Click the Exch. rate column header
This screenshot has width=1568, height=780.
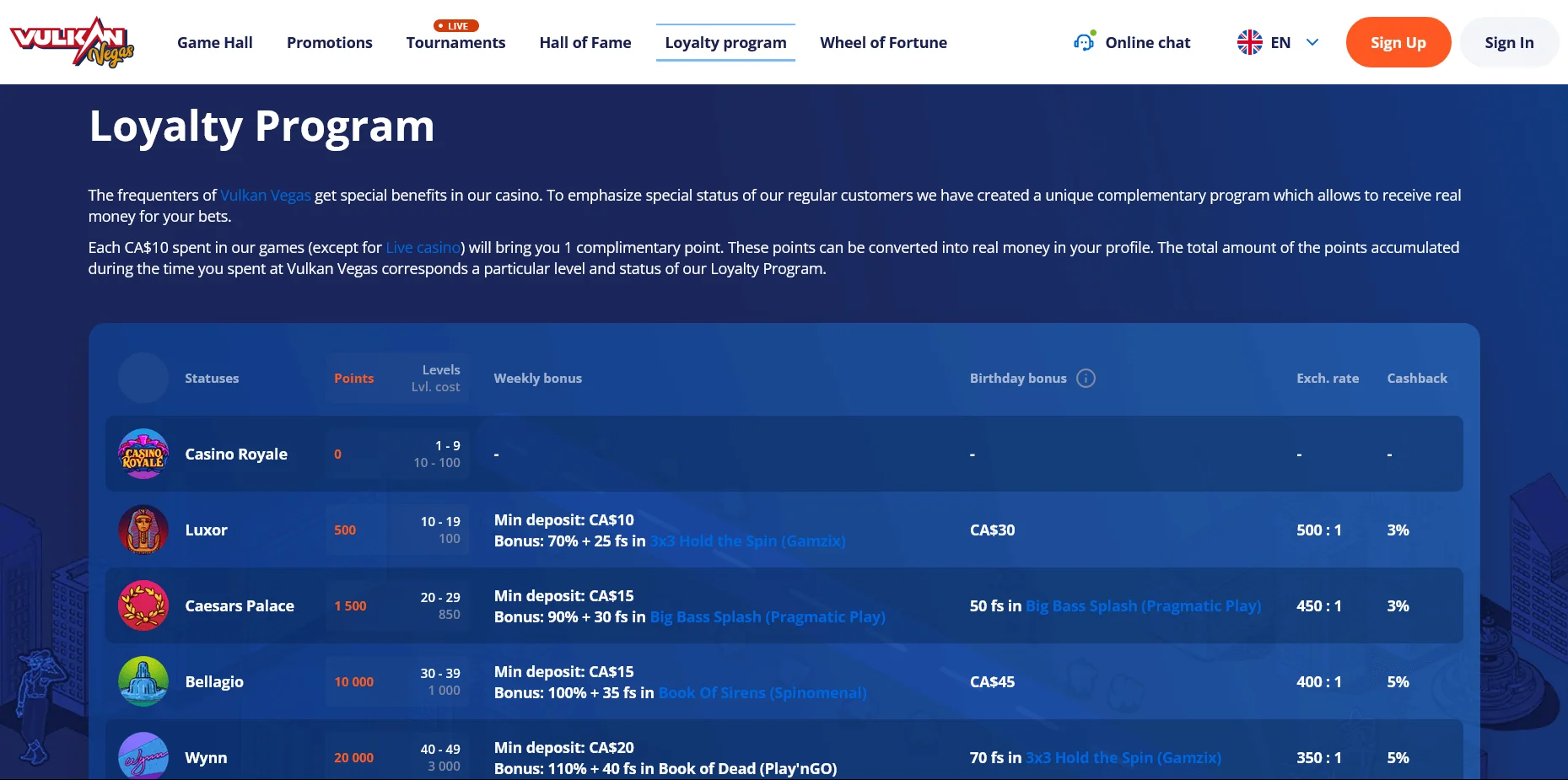tap(1328, 379)
